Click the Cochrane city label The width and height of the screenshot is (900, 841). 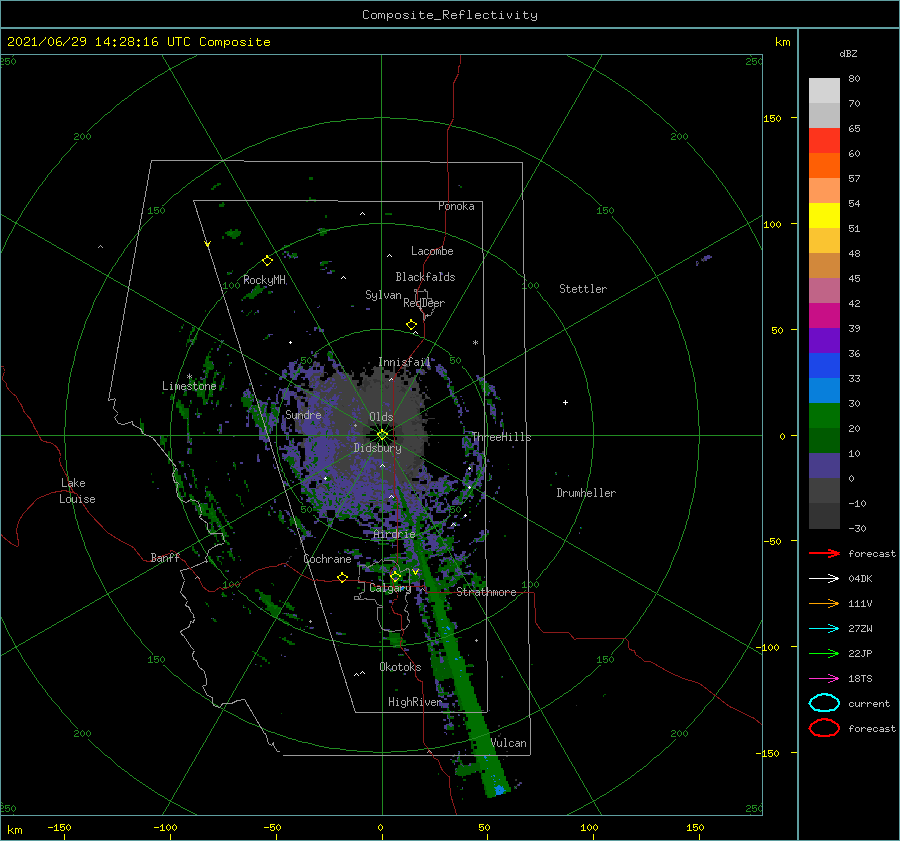coord(327,559)
